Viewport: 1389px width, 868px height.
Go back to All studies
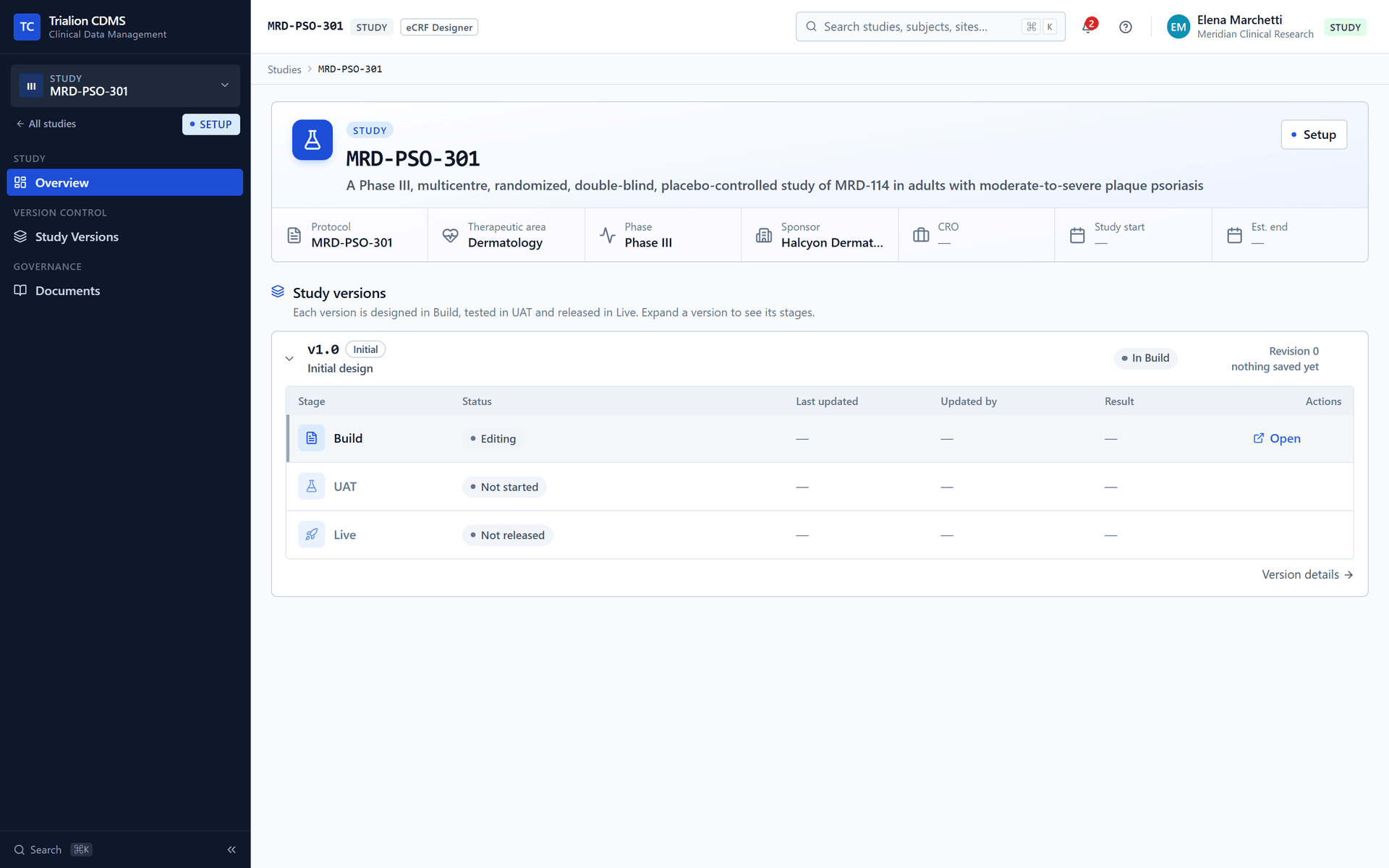[x=46, y=124]
